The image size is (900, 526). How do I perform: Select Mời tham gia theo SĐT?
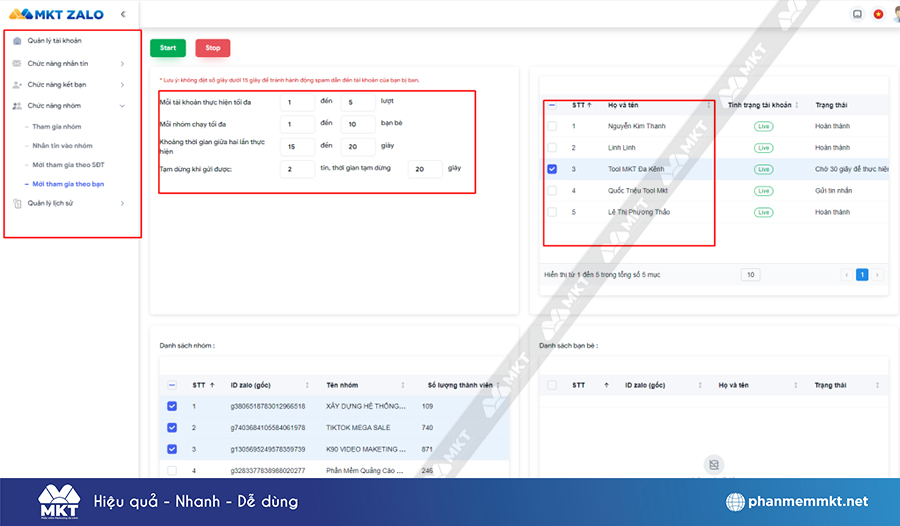point(68,165)
